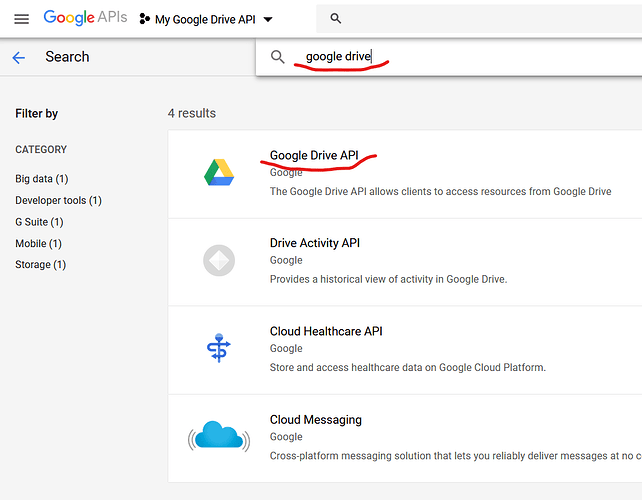Click the search icon beside 'google drive'
This screenshot has width=642, height=500.
tap(278, 57)
